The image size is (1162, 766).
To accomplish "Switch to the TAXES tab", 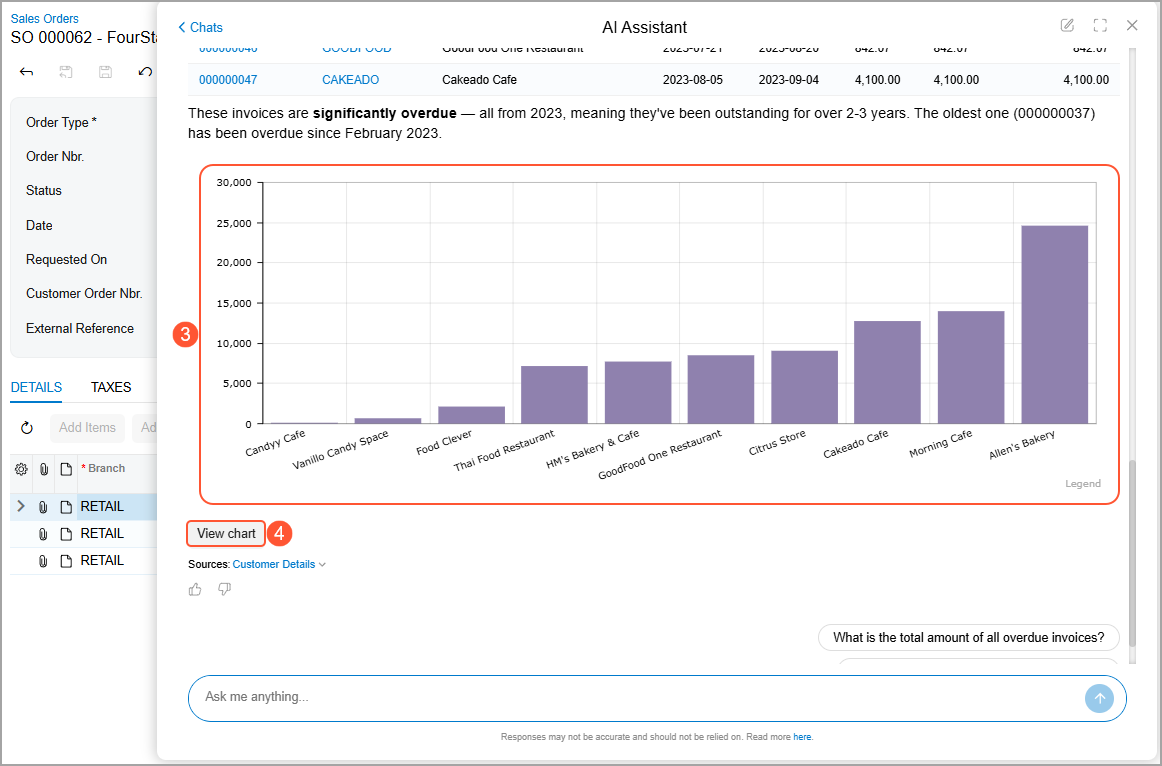I will click(111, 387).
